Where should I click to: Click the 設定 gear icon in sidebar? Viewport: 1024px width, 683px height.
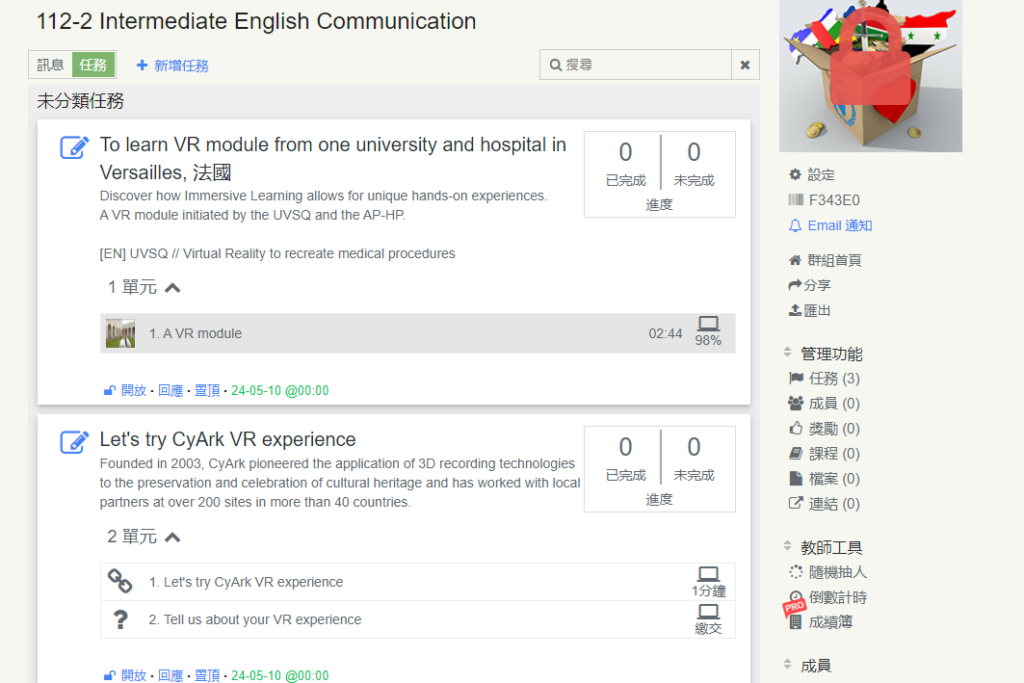tap(795, 174)
